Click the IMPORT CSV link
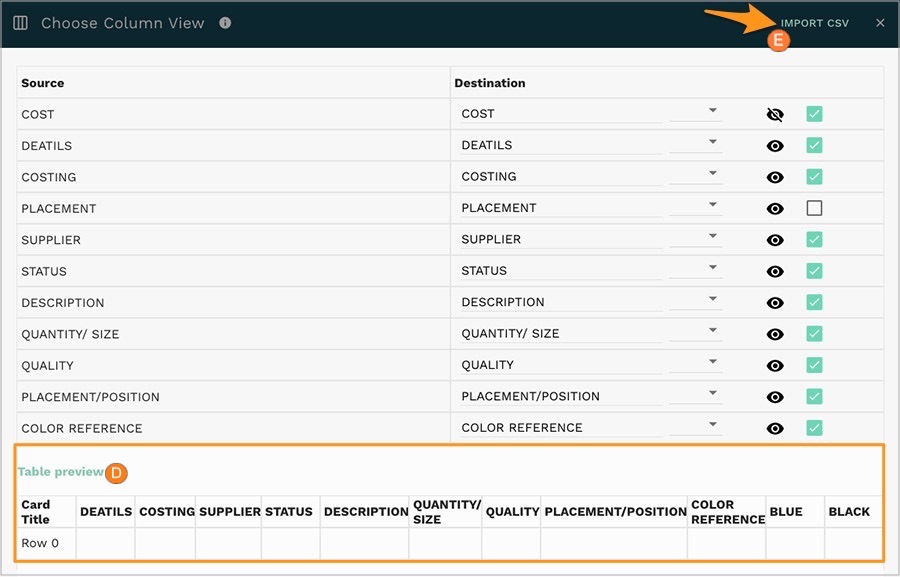This screenshot has width=900, height=577. 816,22
